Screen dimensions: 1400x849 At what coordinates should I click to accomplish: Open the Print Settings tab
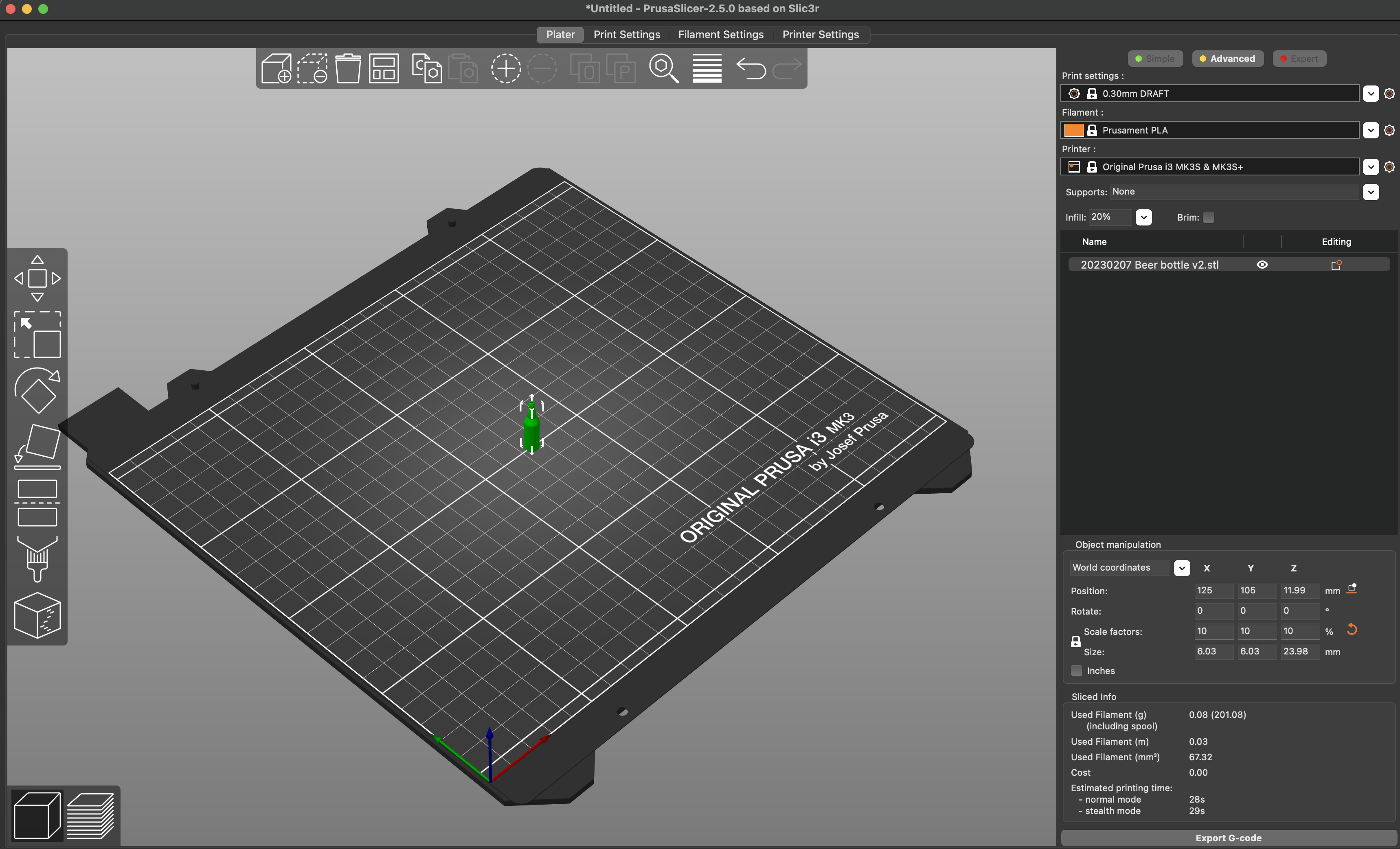[x=627, y=35]
